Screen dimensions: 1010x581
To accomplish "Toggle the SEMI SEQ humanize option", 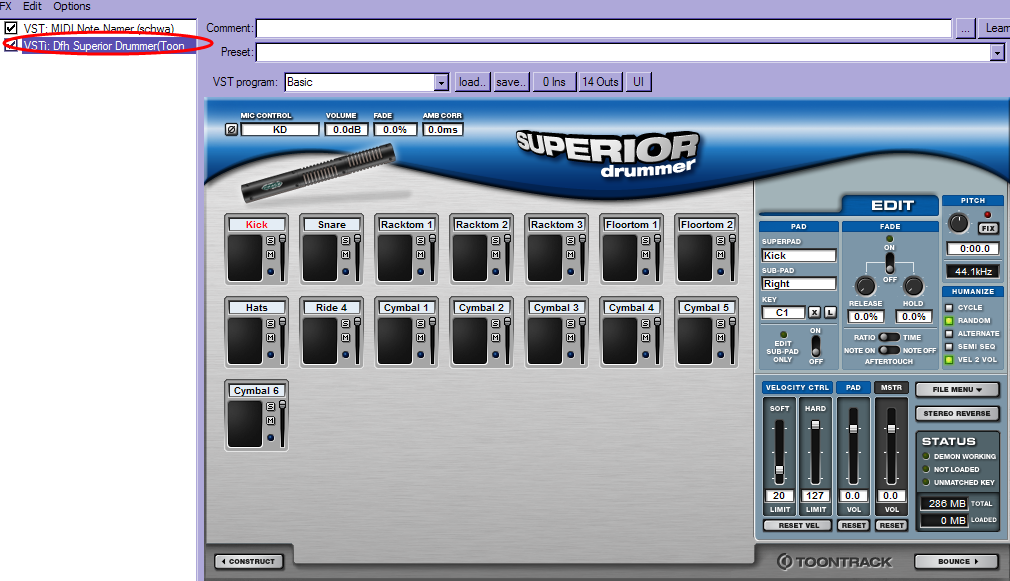I will [x=949, y=347].
